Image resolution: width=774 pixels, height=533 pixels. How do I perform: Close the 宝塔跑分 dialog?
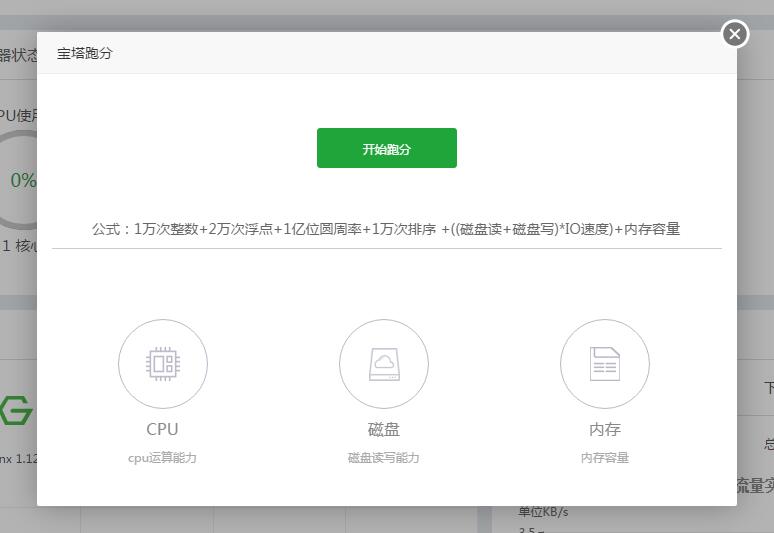734,34
